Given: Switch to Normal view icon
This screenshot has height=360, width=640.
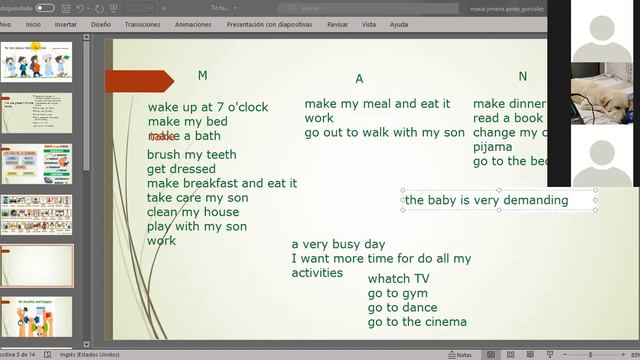Looking at the screenshot, I should [x=491, y=355].
